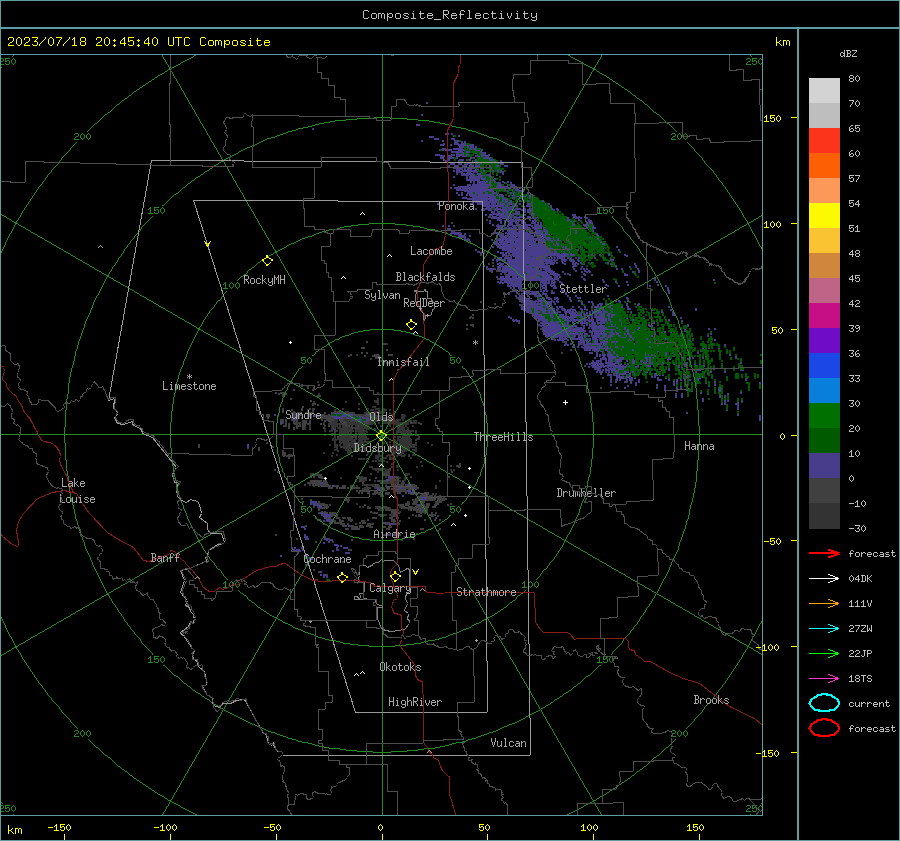Screen dimensions: 900x841
Task: Click the Stettler label in the echo band
Action: [583, 289]
